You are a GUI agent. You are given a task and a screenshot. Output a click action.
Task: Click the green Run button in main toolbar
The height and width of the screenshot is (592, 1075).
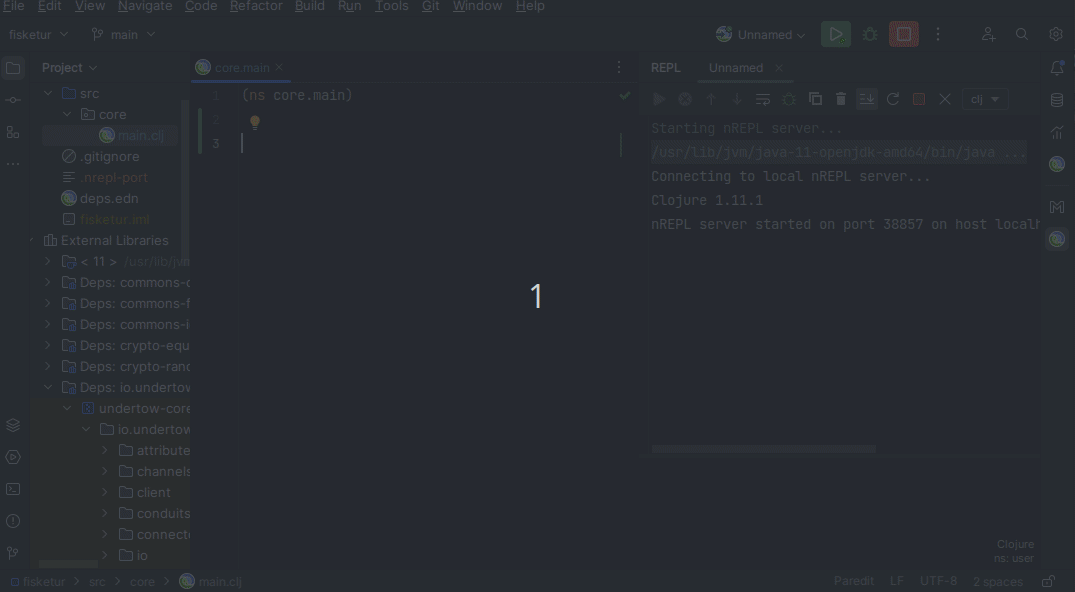click(x=835, y=34)
